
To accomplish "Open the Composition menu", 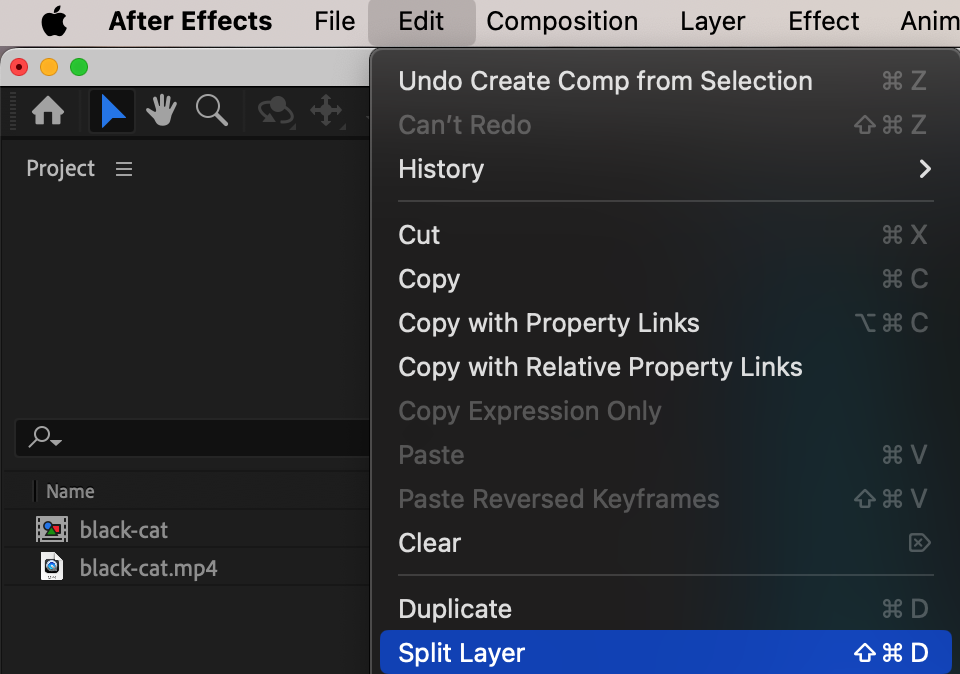I will pyautogui.click(x=562, y=21).
